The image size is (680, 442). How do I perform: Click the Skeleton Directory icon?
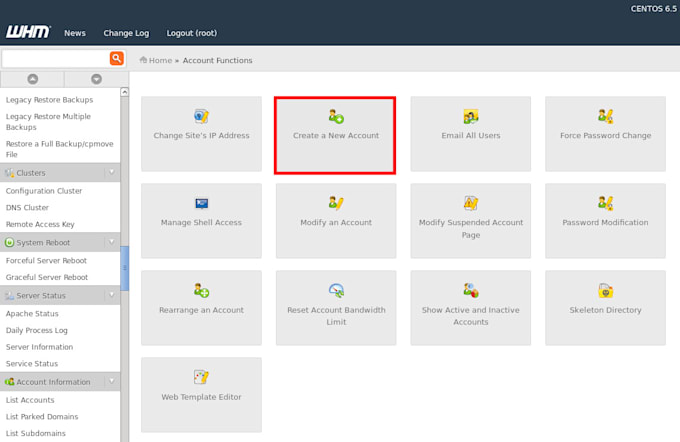click(x=605, y=290)
